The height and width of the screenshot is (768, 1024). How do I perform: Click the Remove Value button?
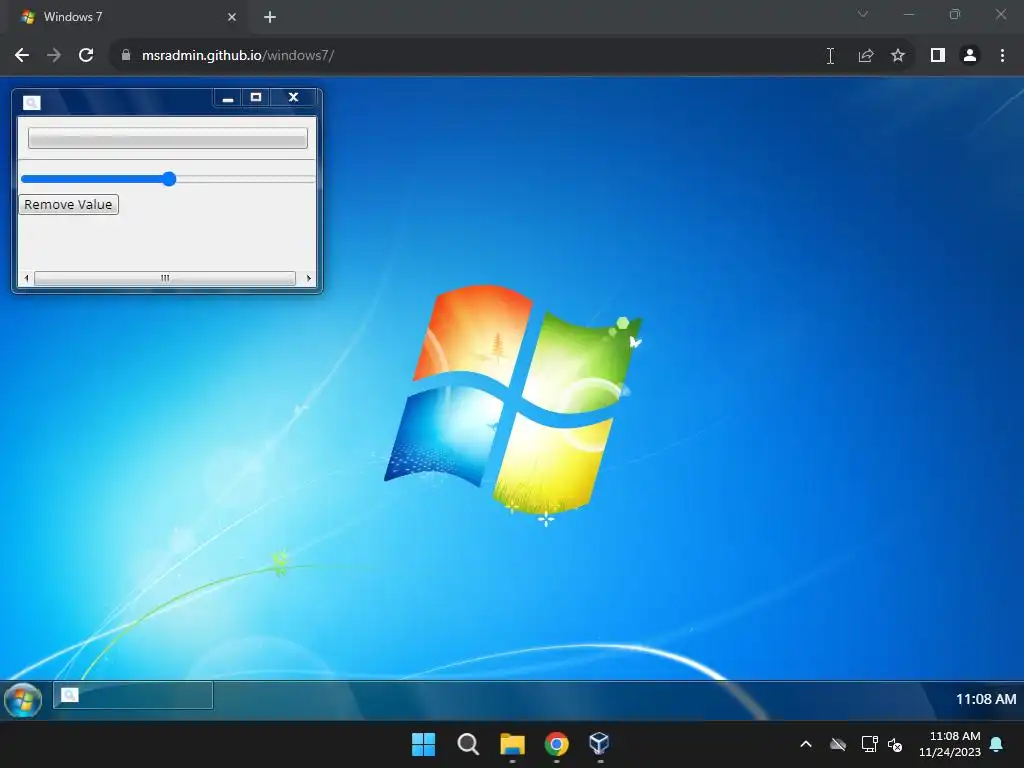coord(69,204)
